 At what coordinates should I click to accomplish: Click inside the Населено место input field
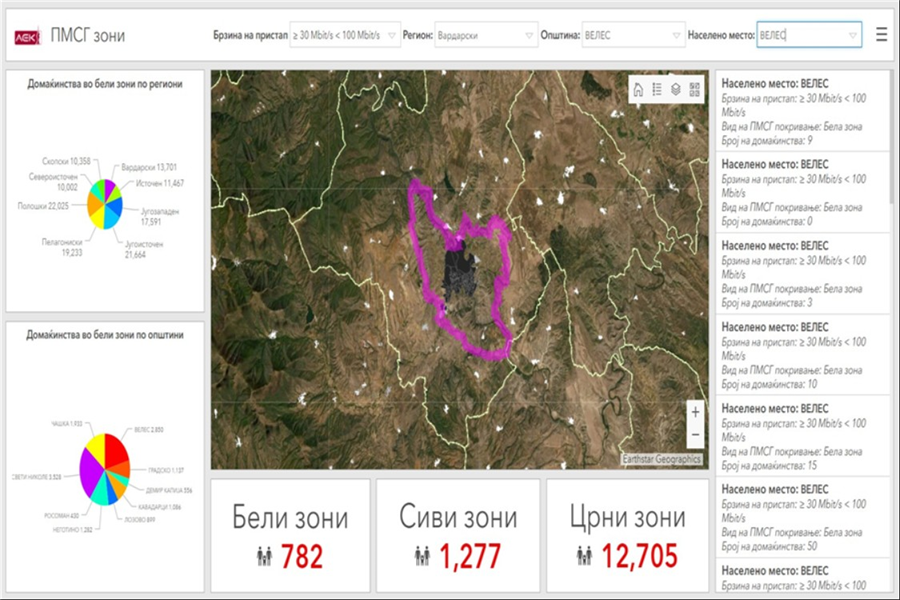pos(809,35)
